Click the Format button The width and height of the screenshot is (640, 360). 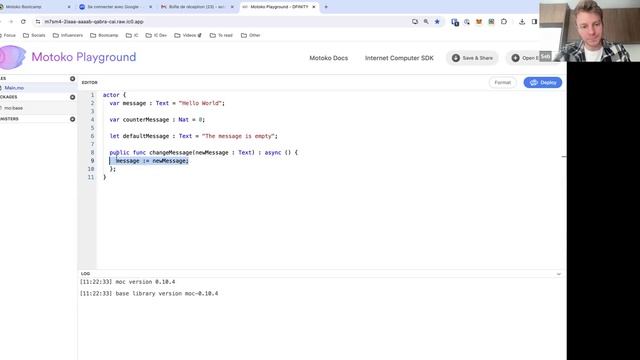coord(502,82)
